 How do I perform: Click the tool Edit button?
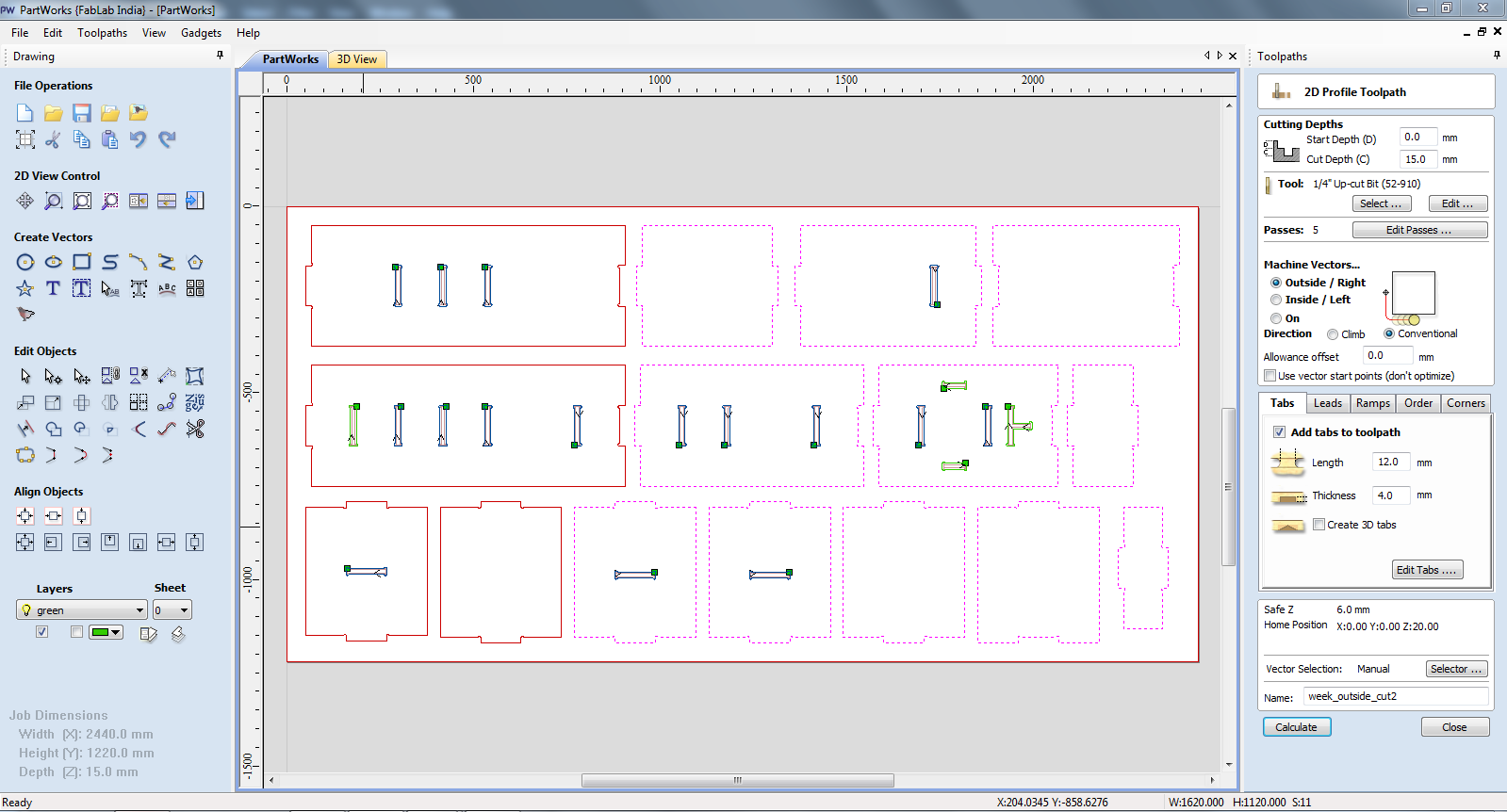pyautogui.click(x=1458, y=203)
